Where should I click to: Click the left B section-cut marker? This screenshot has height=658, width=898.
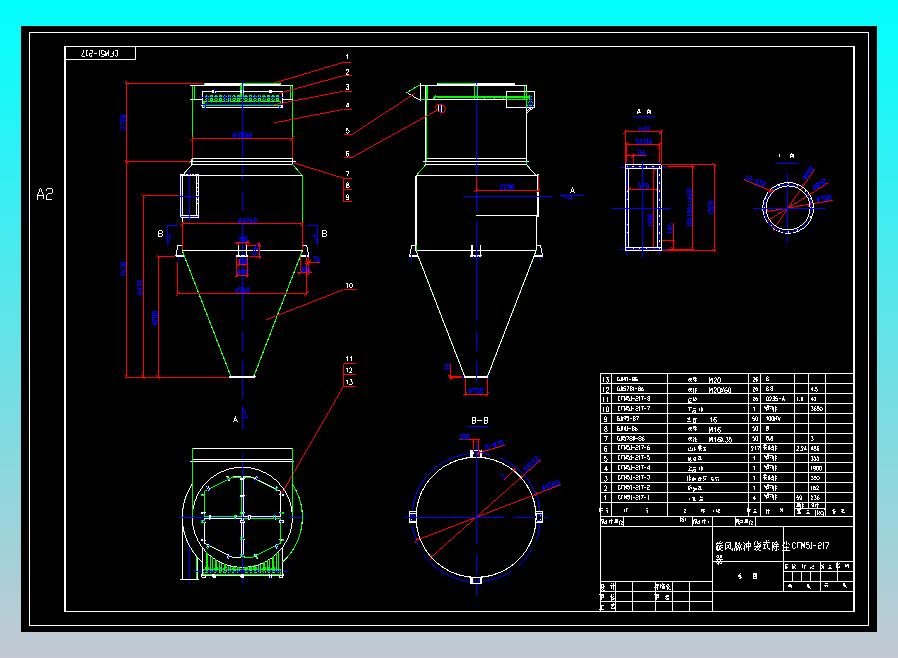(x=160, y=234)
